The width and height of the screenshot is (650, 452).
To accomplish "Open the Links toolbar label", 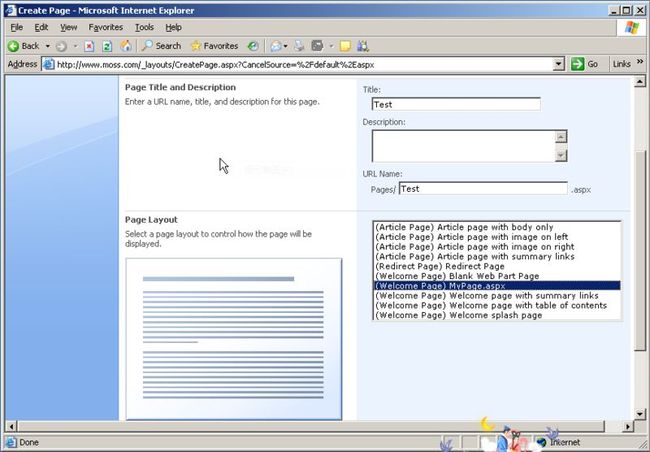I will [621, 64].
